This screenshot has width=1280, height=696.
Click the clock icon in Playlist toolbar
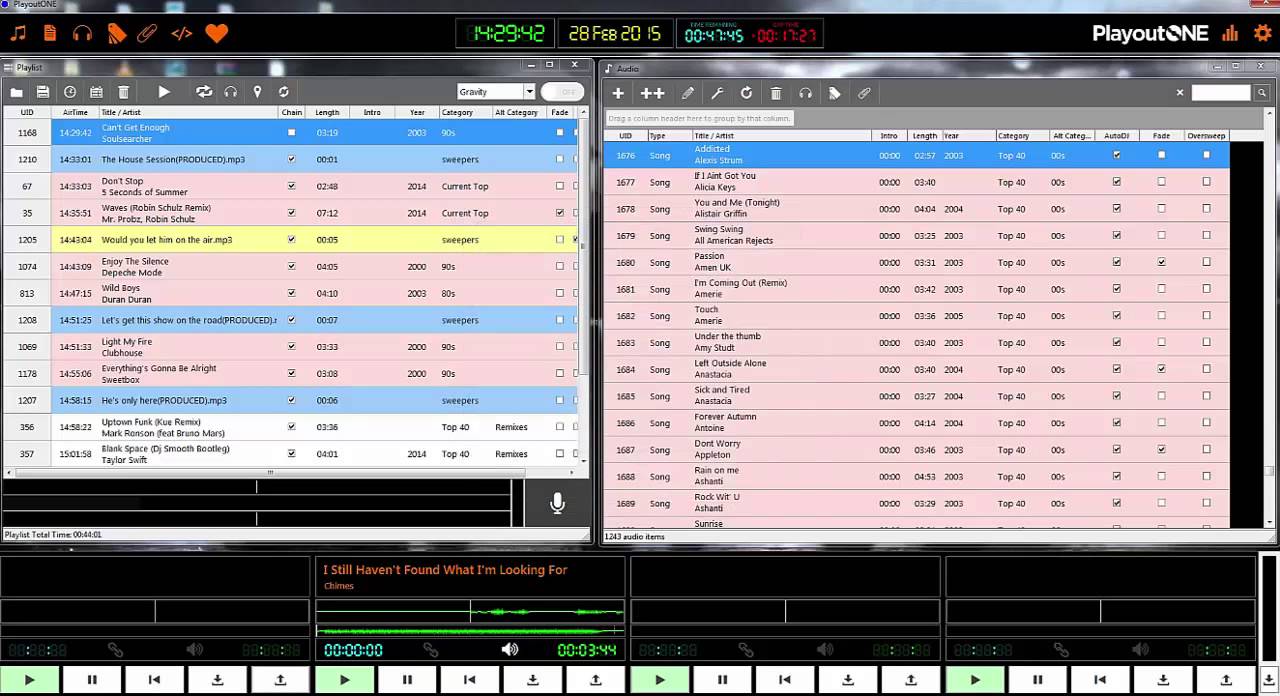coord(70,92)
